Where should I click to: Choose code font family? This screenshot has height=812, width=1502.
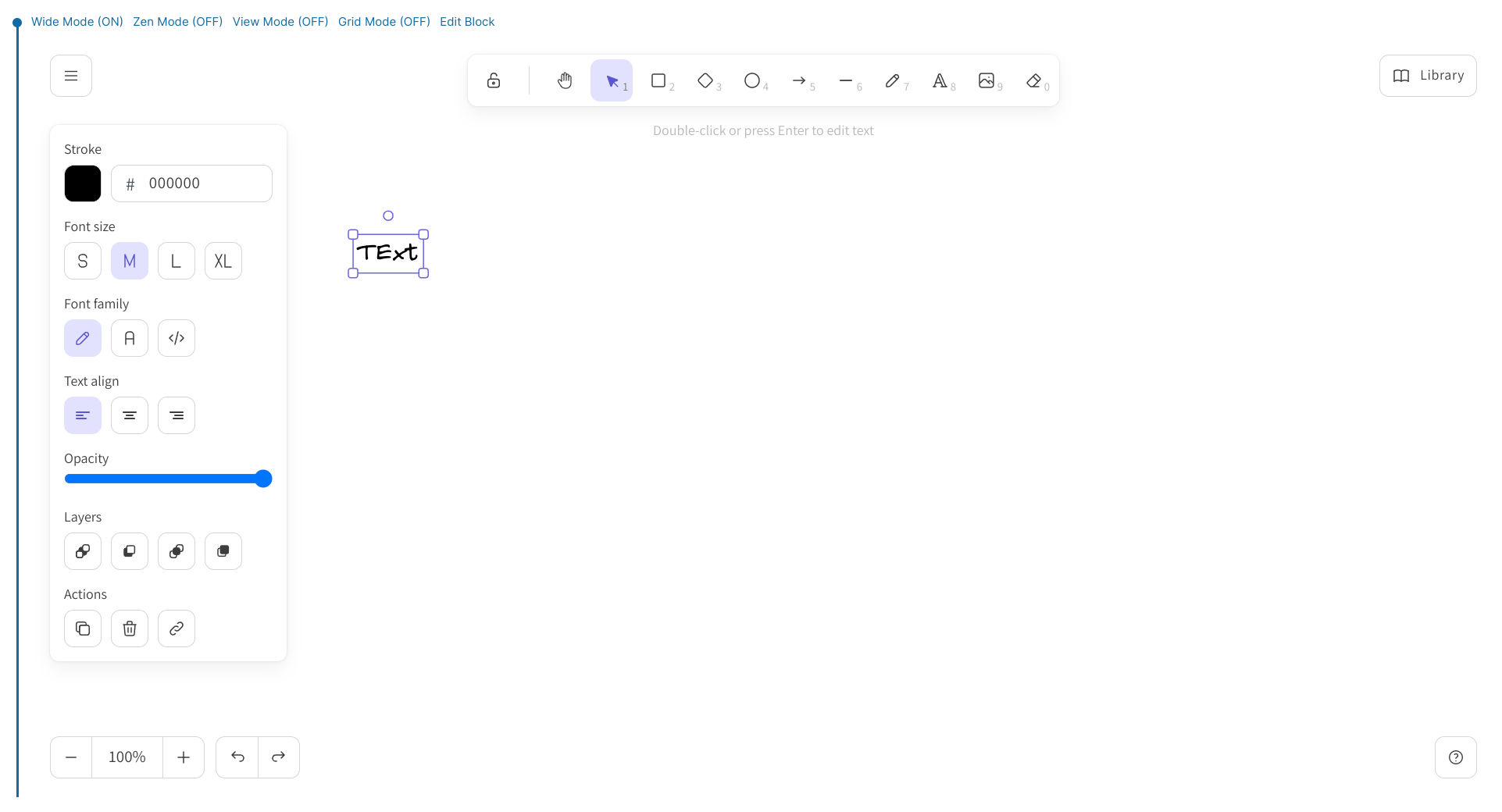click(x=177, y=338)
